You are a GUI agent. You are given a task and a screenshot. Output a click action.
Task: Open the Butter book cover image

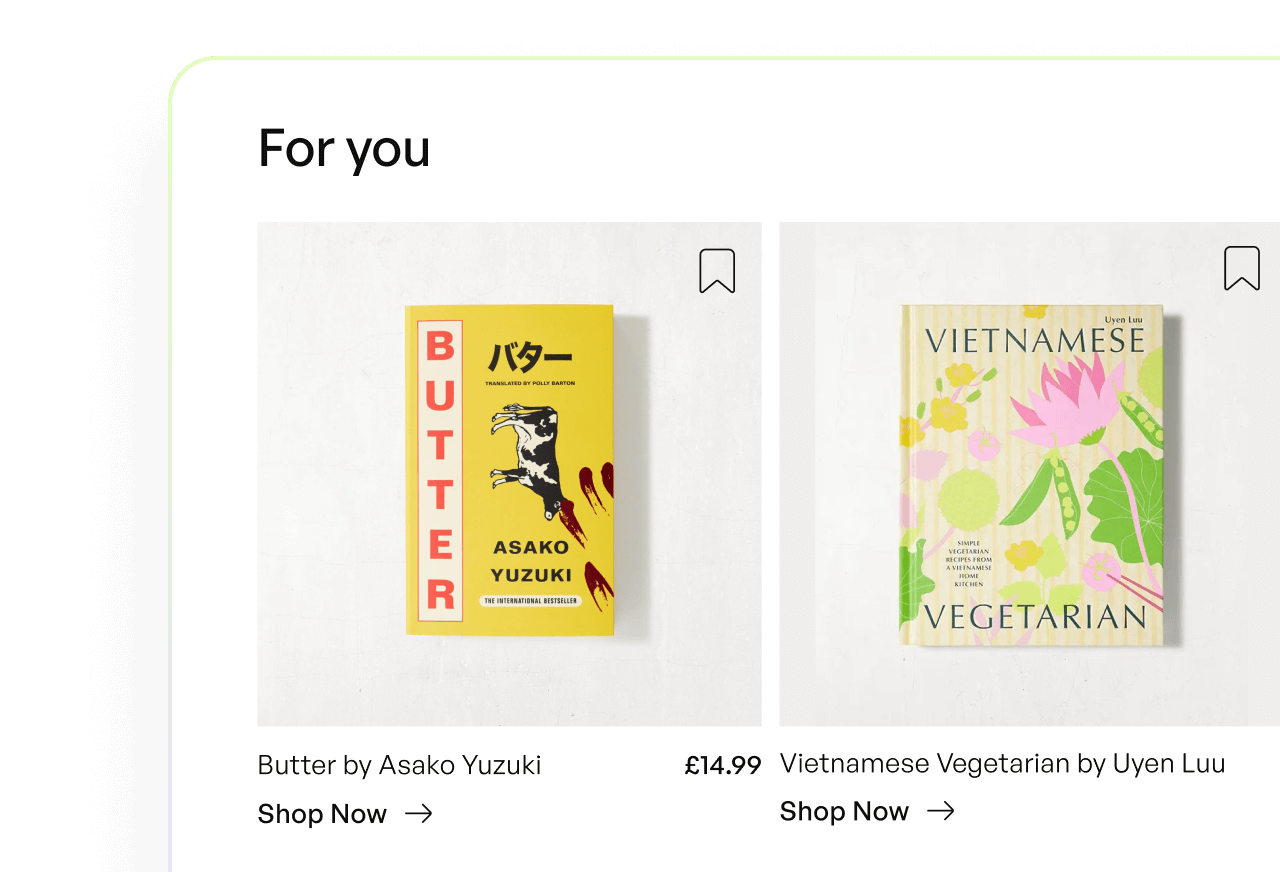[508, 470]
